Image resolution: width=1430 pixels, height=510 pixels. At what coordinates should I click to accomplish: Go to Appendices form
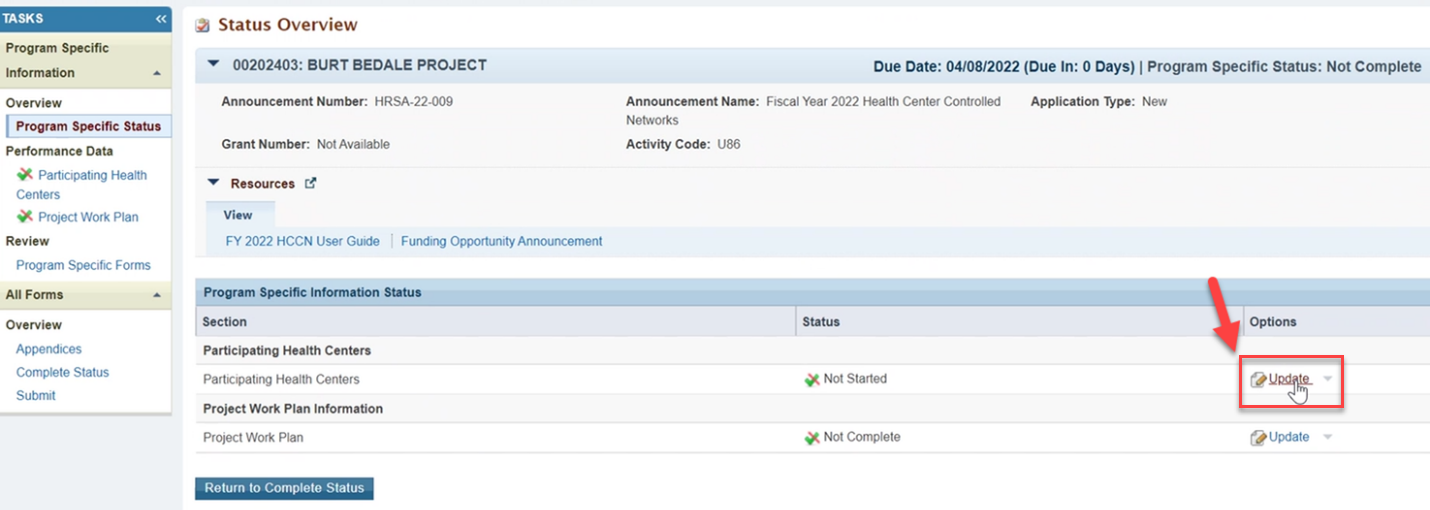click(x=49, y=349)
